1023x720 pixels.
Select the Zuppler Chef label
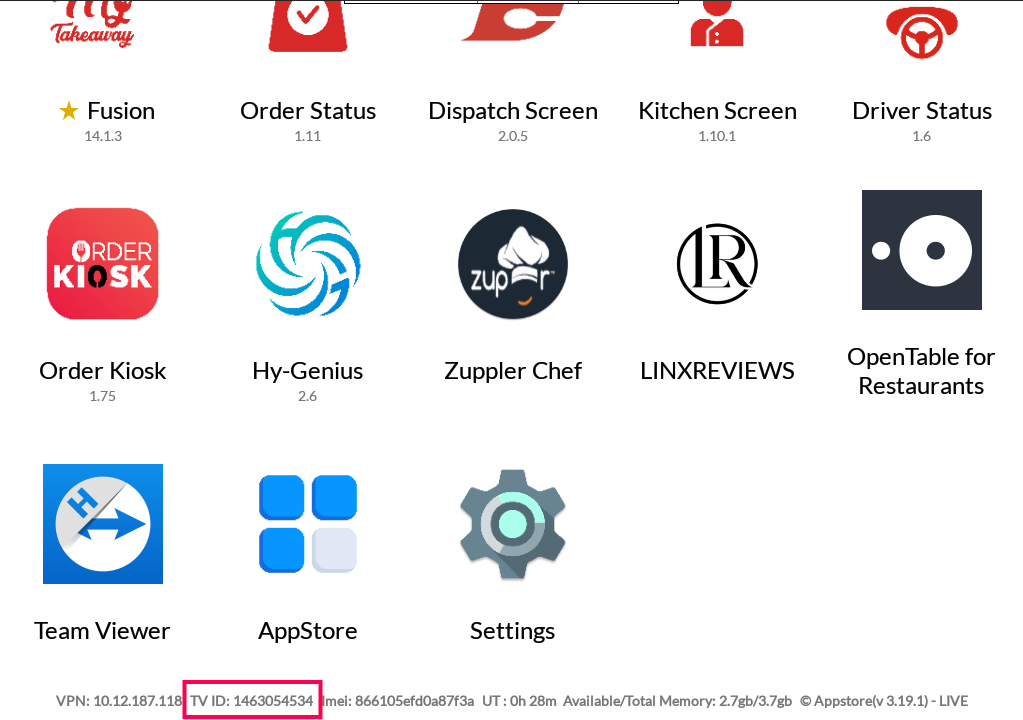coord(513,370)
